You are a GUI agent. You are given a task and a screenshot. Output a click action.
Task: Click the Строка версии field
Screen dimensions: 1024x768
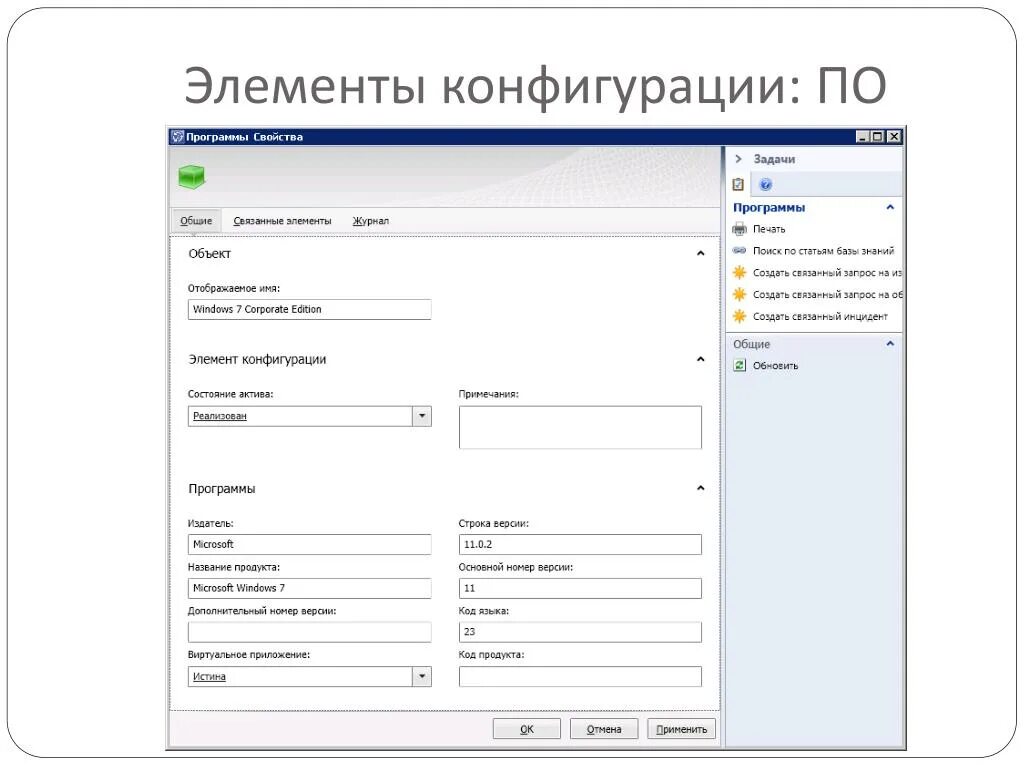(580, 544)
